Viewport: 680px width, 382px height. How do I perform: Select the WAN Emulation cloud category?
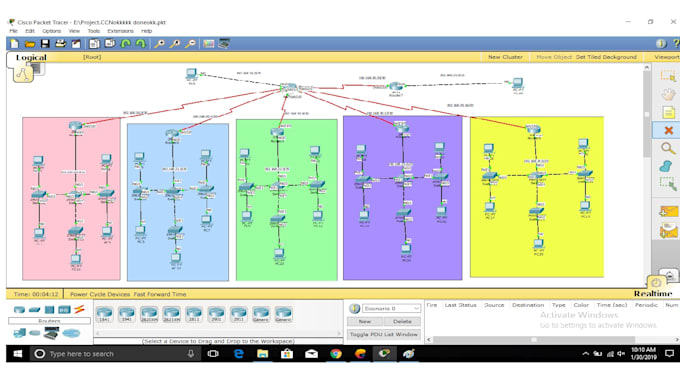(35, 333)
